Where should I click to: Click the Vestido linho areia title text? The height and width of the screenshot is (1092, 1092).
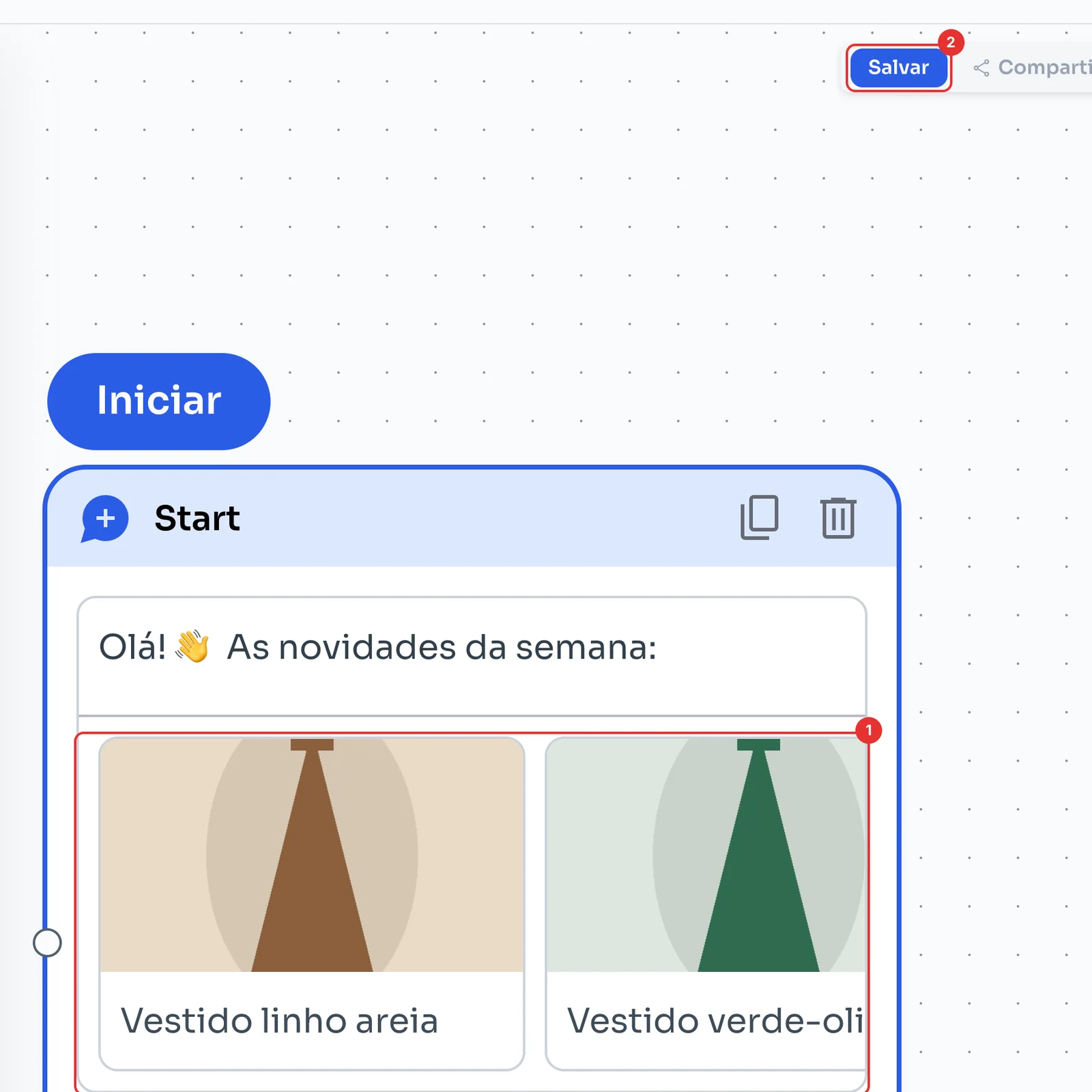pos(279,1021)
